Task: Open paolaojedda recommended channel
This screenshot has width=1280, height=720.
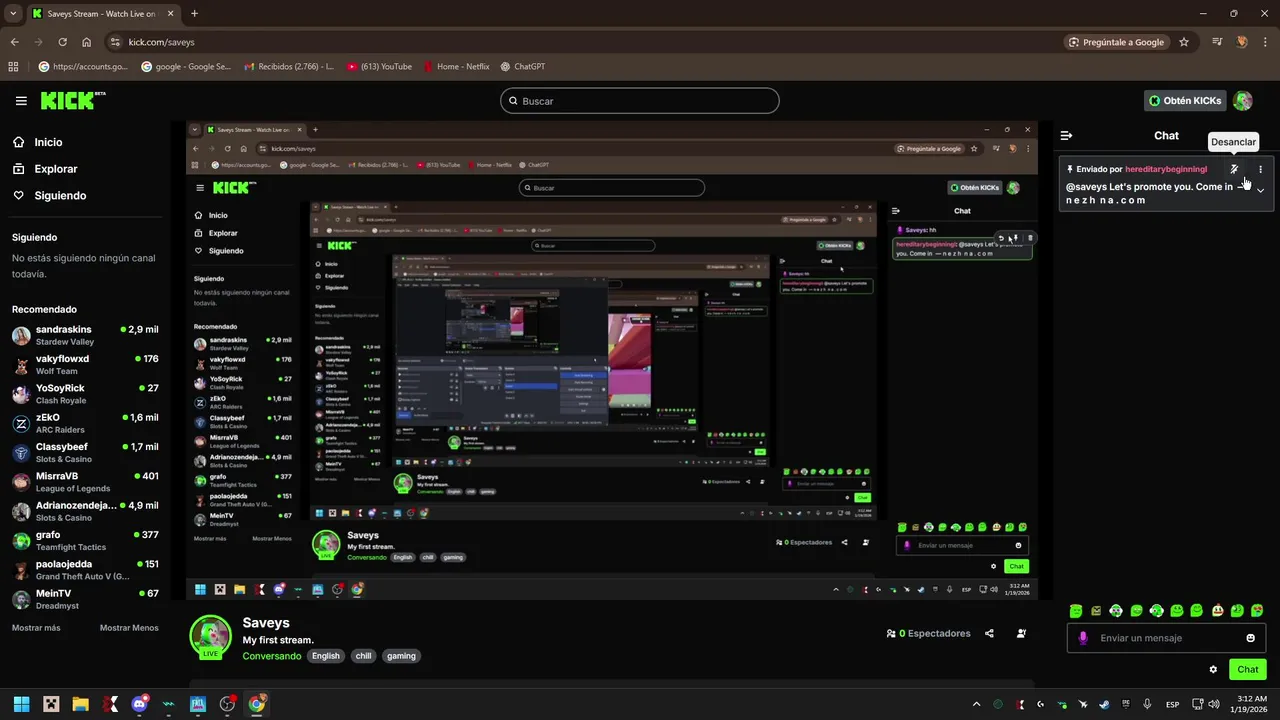Action: pos(85,570)
